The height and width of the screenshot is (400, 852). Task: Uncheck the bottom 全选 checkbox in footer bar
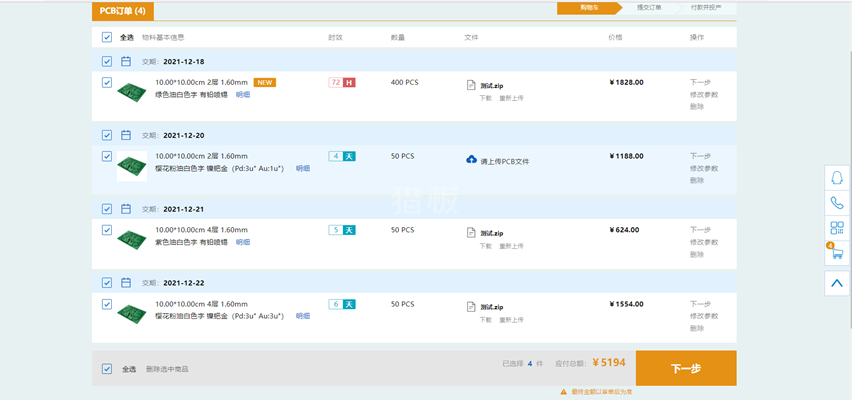click(x=107, y=369)
